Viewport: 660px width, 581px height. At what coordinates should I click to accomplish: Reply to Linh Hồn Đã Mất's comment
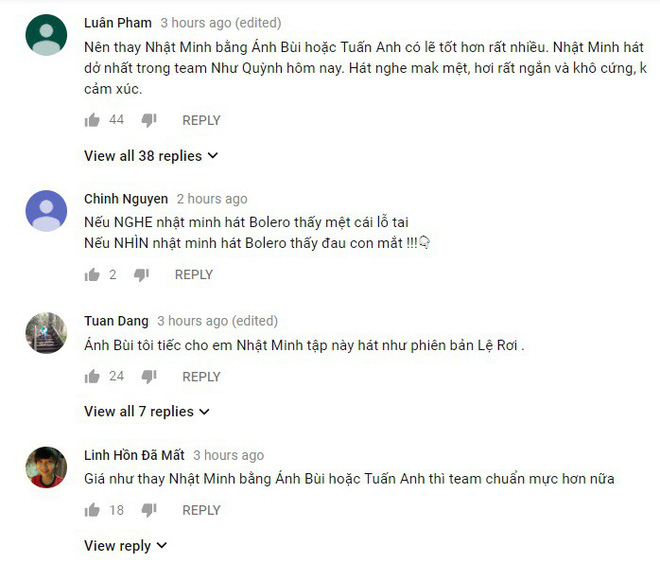tap(201, 510)
